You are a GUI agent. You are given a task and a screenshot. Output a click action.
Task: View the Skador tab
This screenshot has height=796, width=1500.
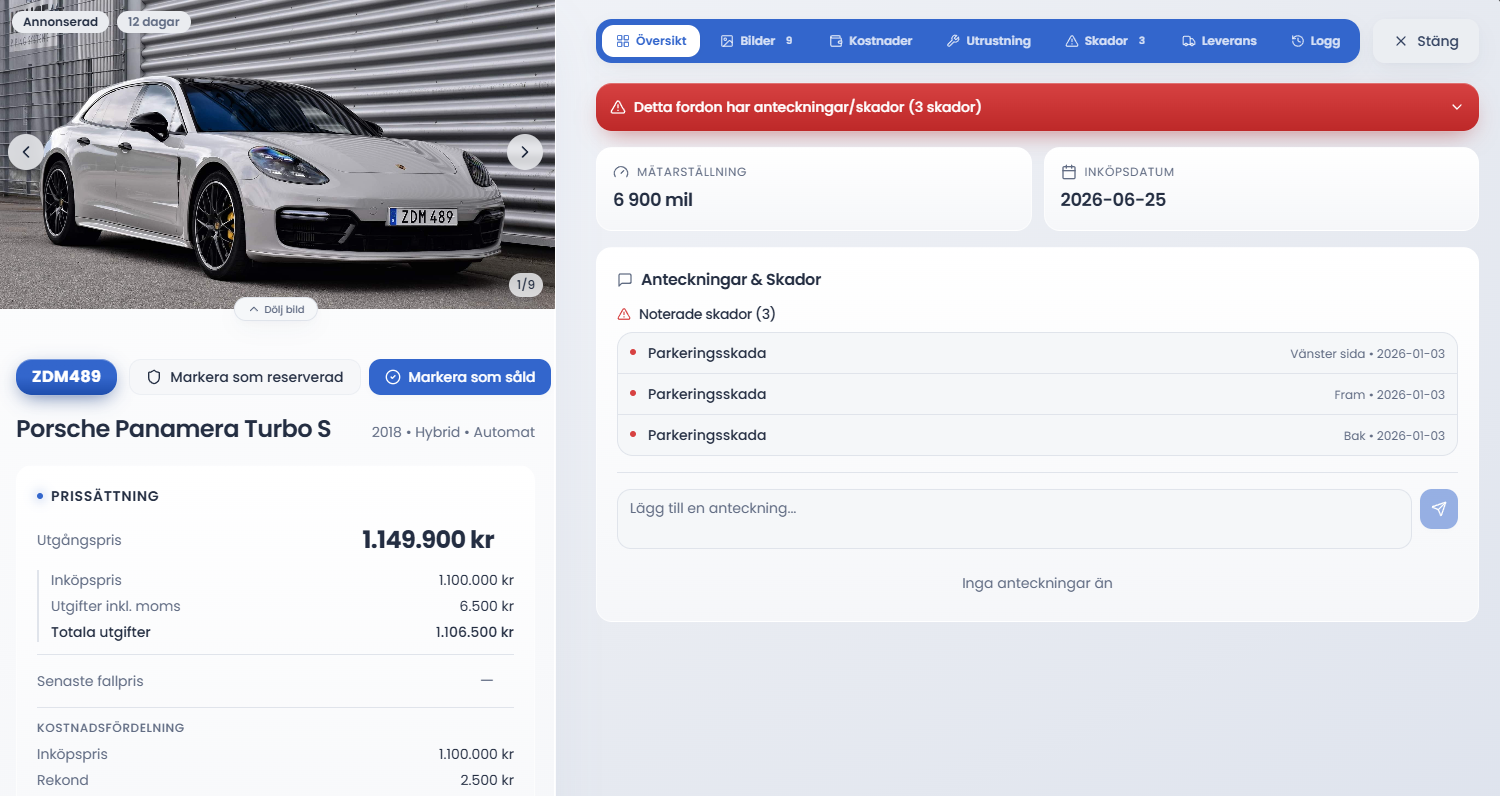tap(1105, 41)
